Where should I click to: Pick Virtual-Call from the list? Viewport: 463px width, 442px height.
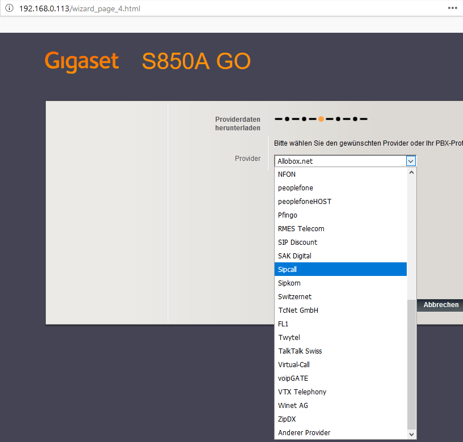(x=341, y=365)
